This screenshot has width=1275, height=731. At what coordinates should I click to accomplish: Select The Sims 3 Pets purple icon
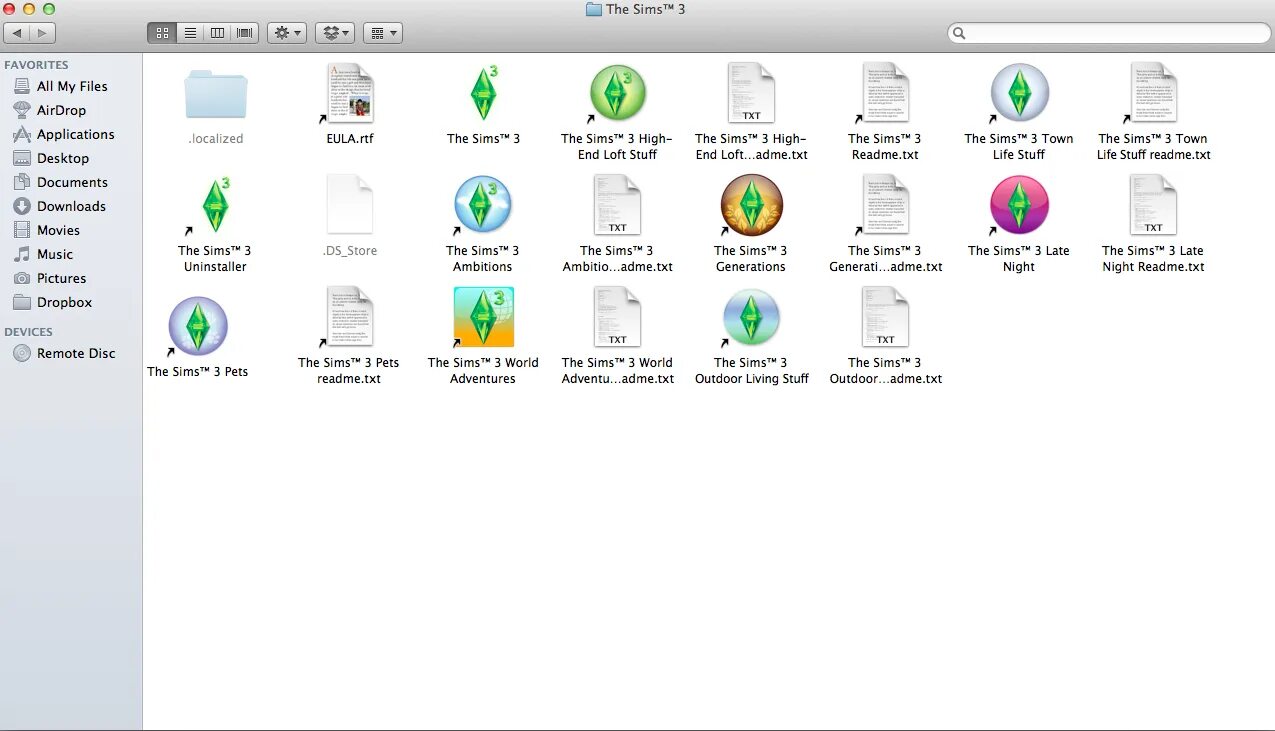(x=197, y=326)
